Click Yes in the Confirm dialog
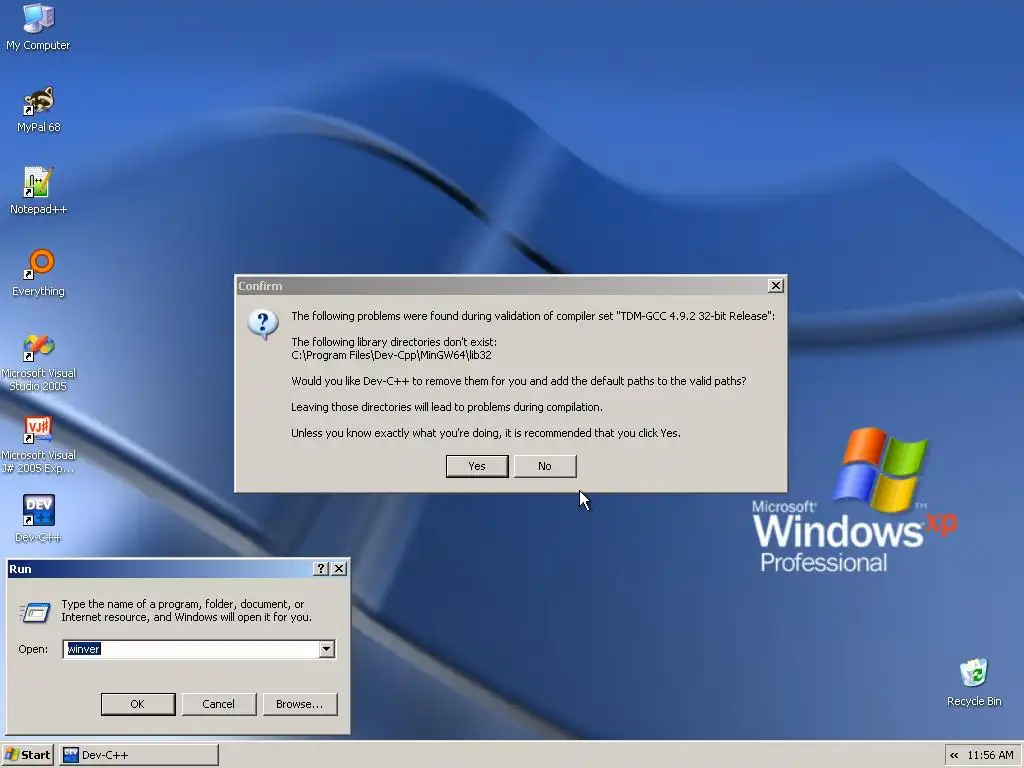 pyautogui.click(x=477, y=466)
